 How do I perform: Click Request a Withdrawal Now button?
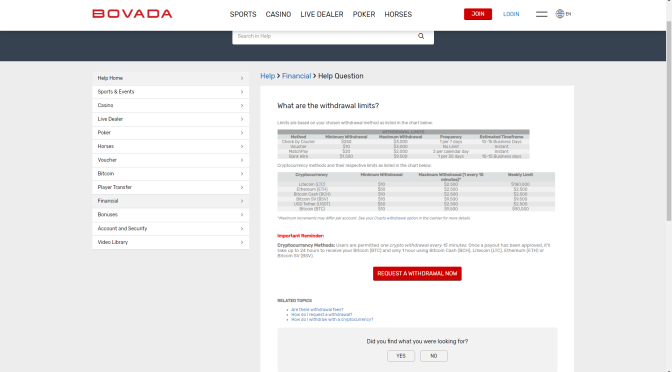[x=417, y=273]
